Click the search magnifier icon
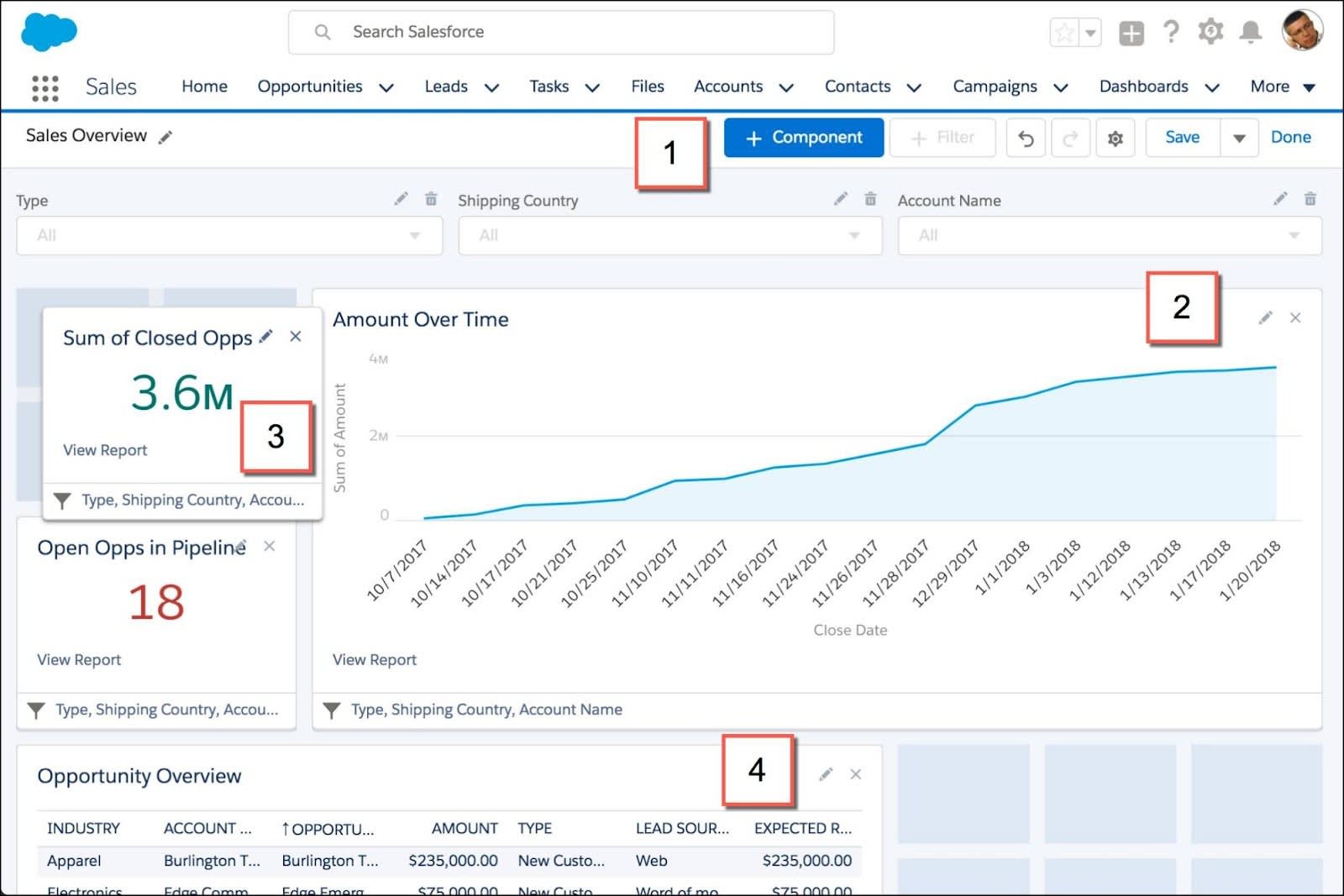1344x896 pixels. click(x=323, y=32)
